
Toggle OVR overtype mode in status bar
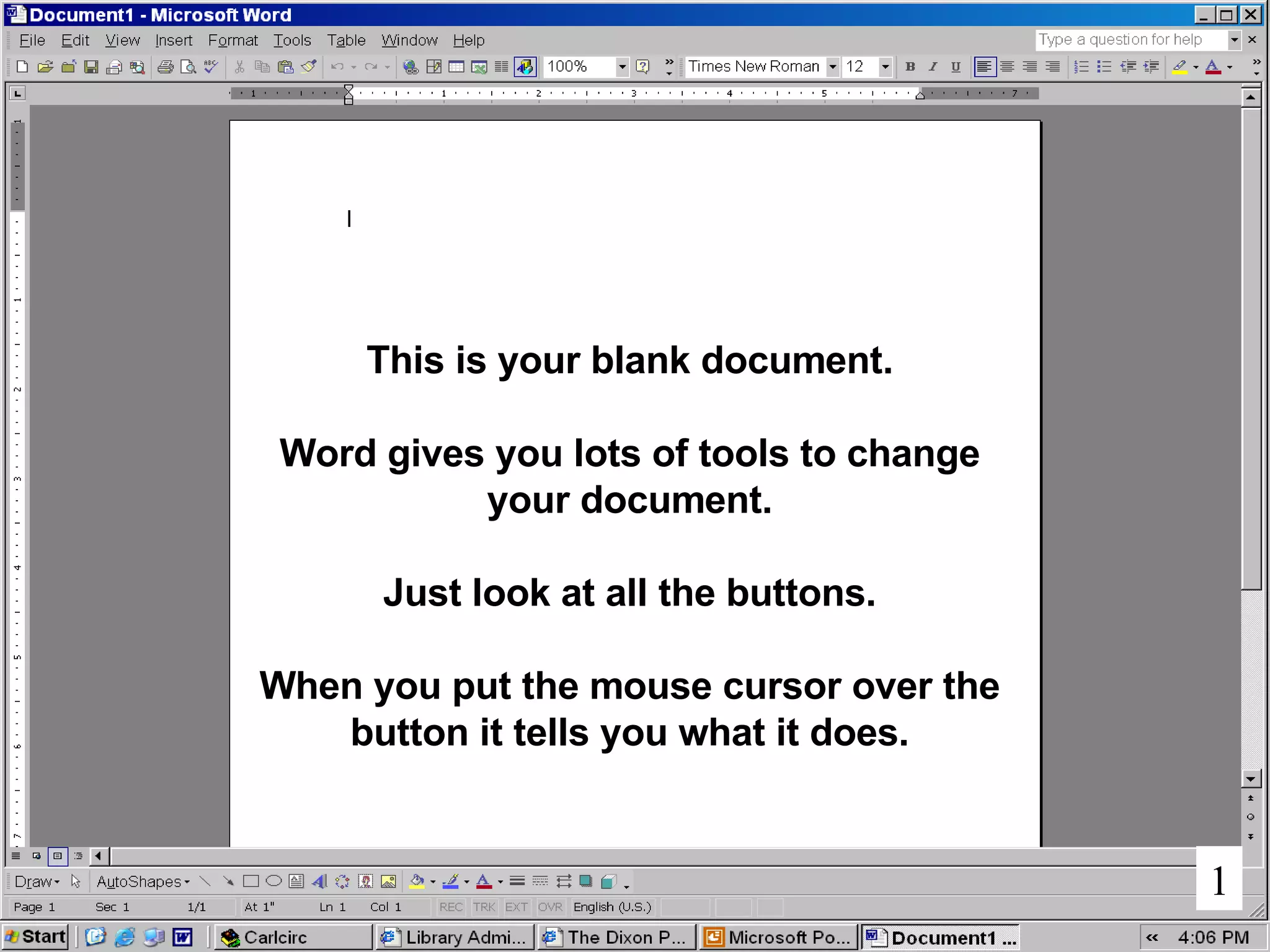[549, 907]
